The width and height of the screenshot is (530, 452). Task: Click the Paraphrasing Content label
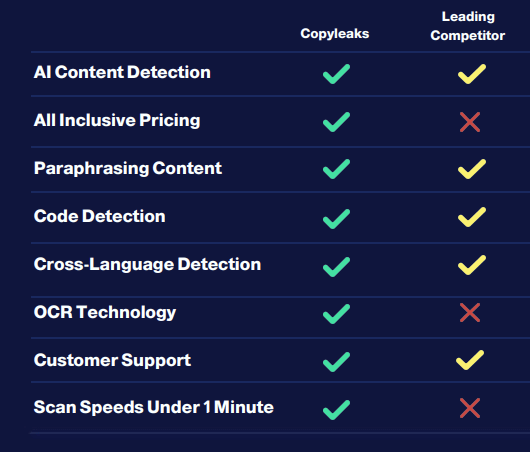click(x=128, y=168)
